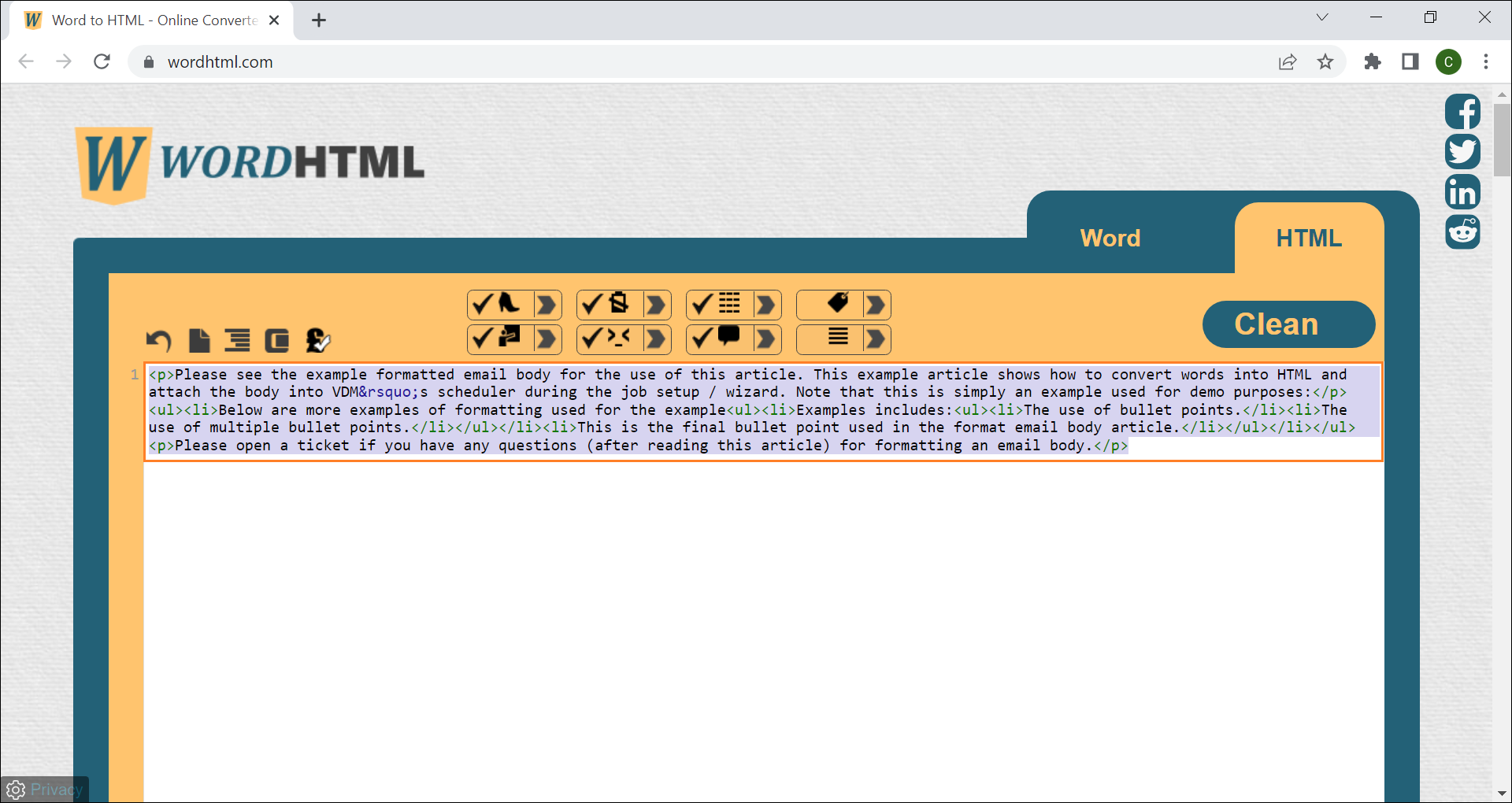Click the new blank page icon
This screenshot has height=803, width=1512.
click(x=199, y=340)
